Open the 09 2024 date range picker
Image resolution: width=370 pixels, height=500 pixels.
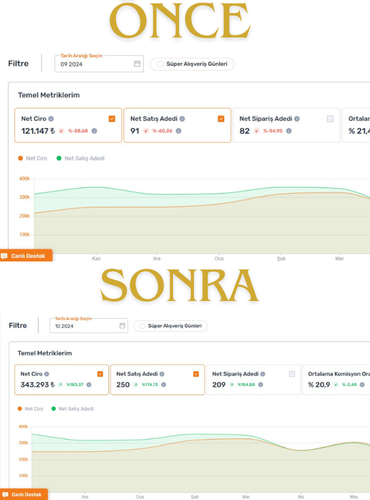(x=99, y=64)
